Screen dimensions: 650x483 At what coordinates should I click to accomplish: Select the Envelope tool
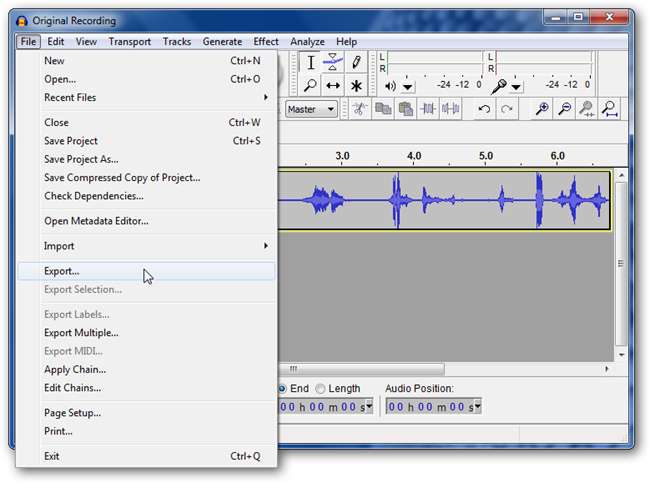333,62
